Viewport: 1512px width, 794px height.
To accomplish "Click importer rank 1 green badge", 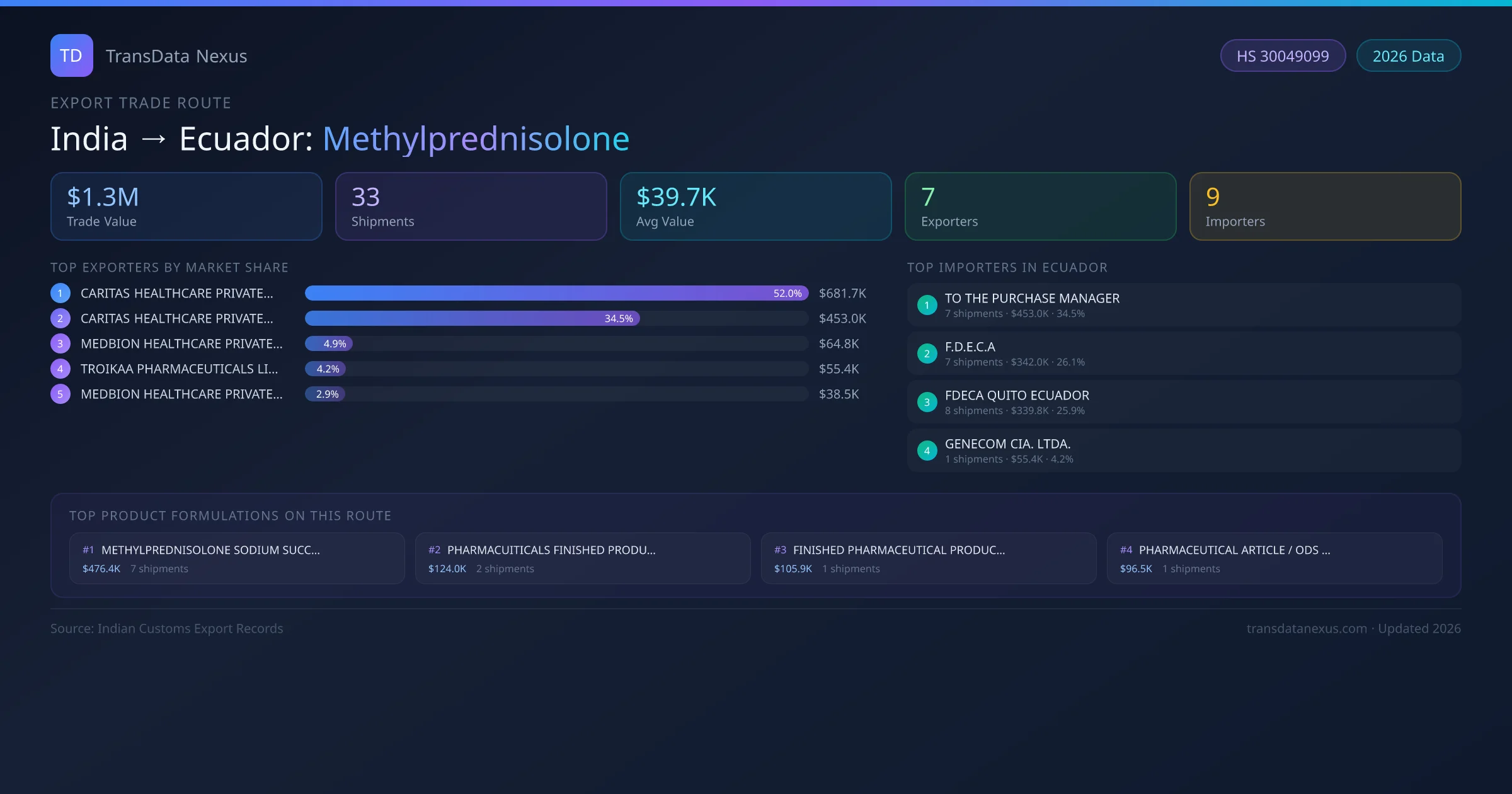I will point(927,305).
